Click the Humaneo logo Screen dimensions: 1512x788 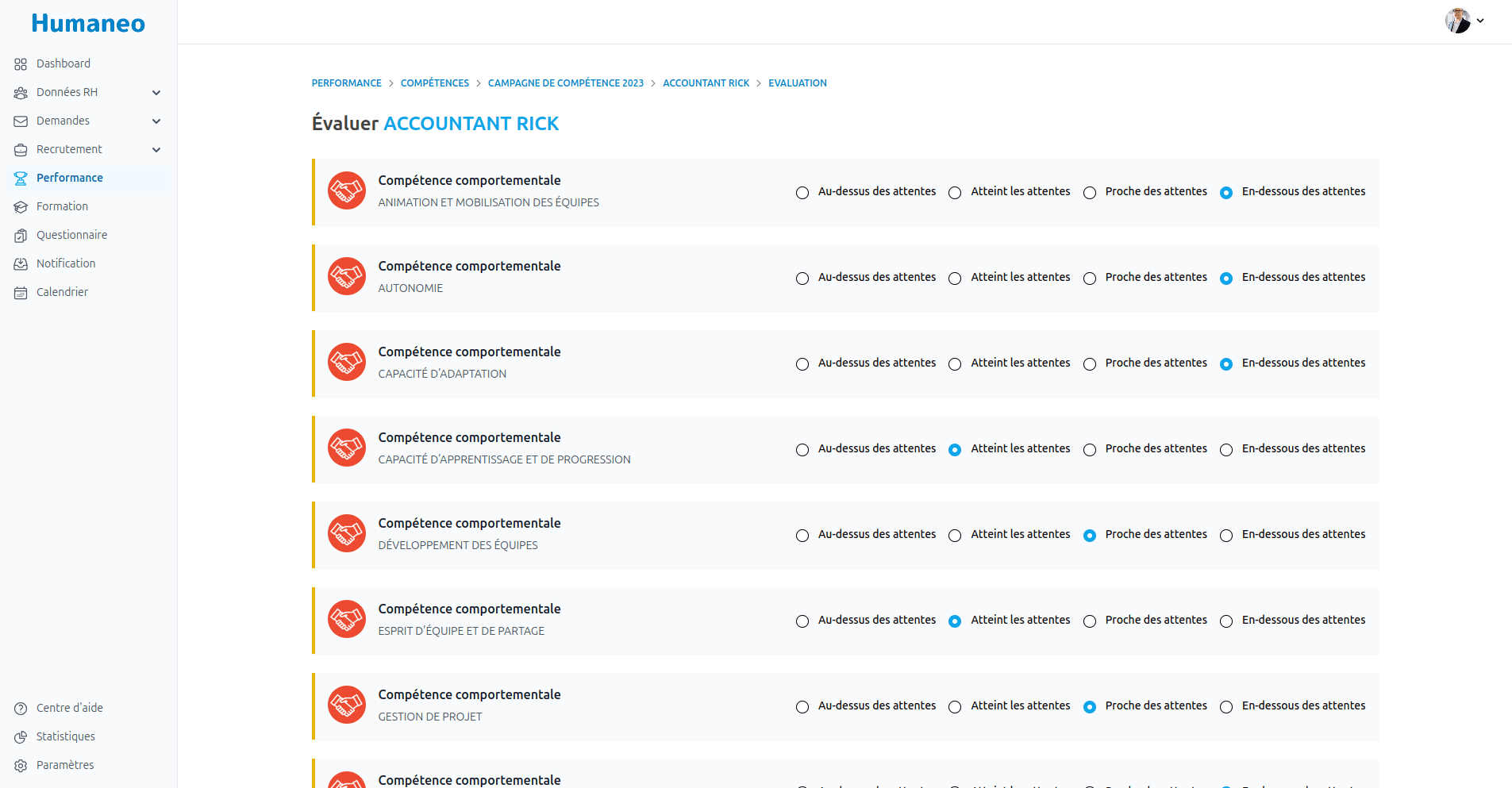tap(88, 24)
